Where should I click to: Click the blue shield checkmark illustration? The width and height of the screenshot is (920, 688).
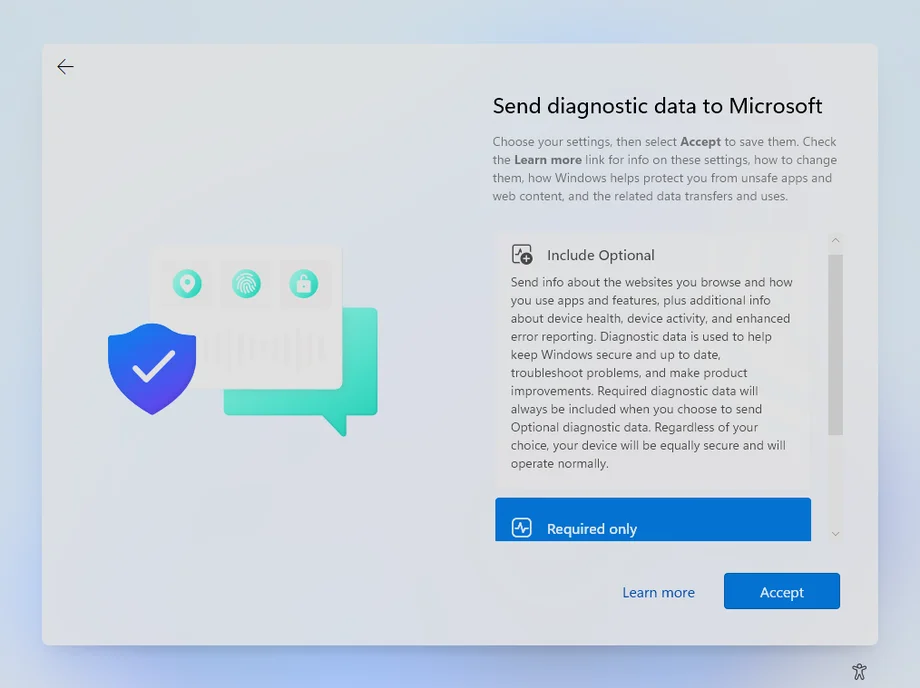(x=152, y=368)
